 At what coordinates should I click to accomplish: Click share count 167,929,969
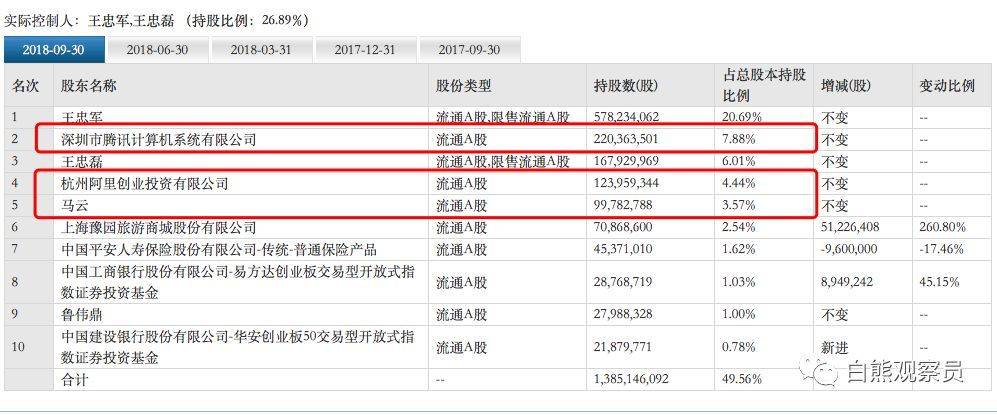(626, 161)
